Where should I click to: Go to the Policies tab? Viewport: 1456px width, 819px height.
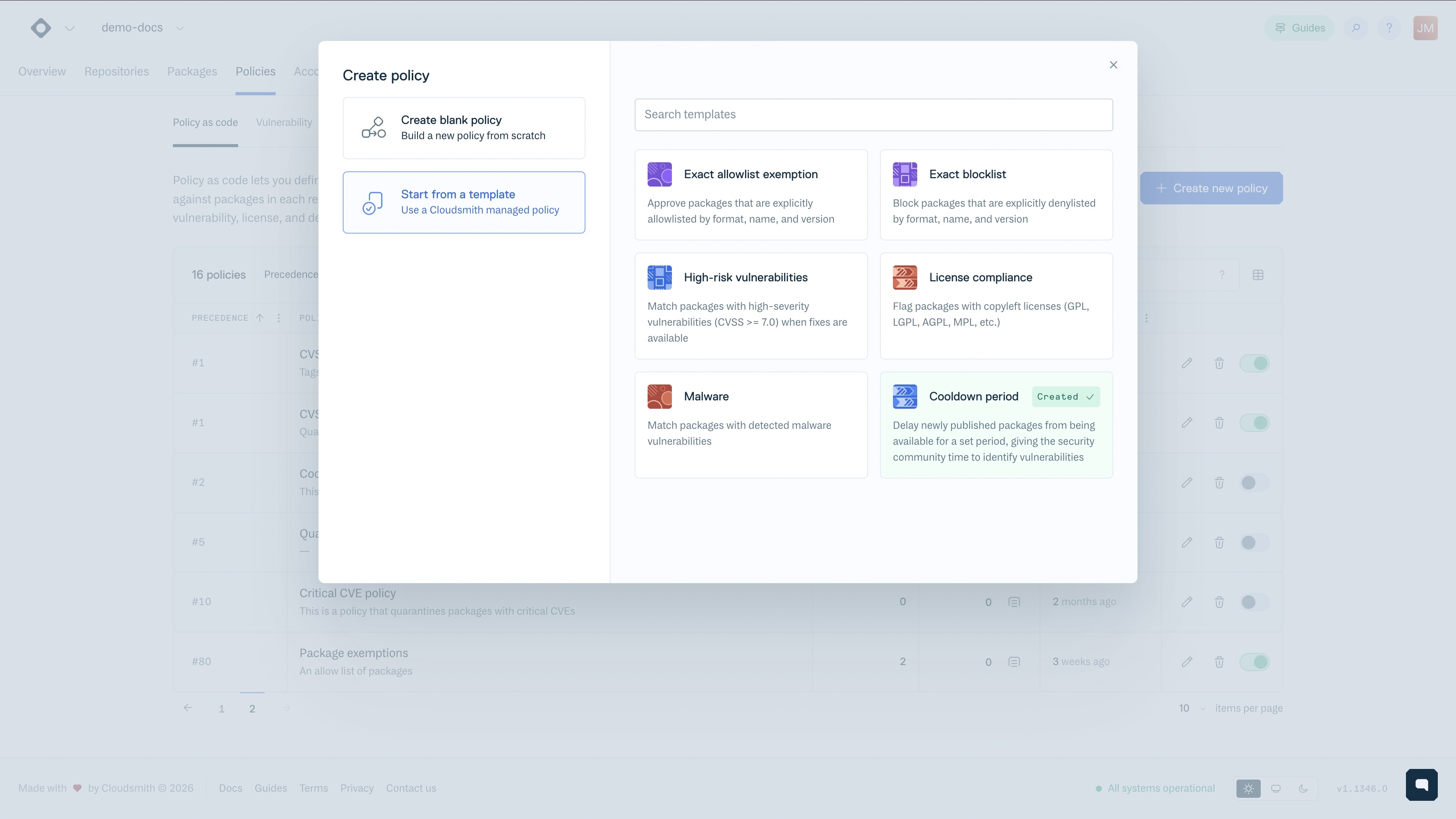(256, 72)
